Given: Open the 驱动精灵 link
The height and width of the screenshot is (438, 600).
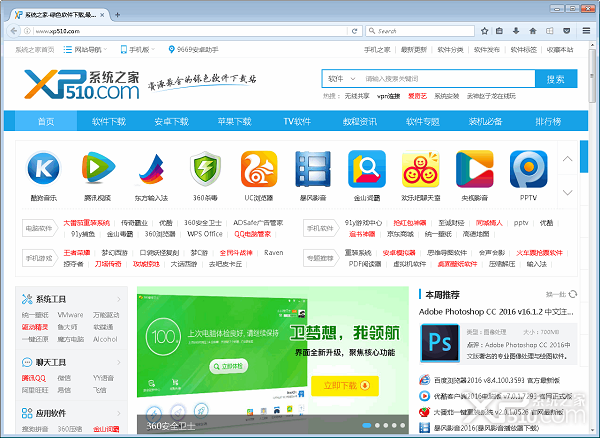Looking at the screenshot, I should tap(35, 327).
